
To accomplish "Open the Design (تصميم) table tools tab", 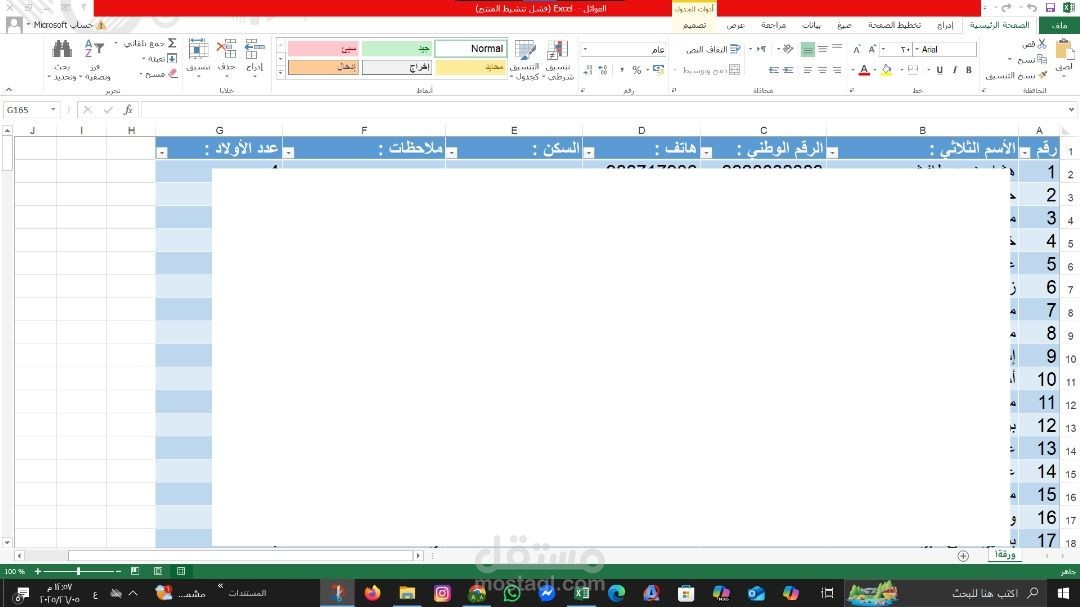I will 694,25.
